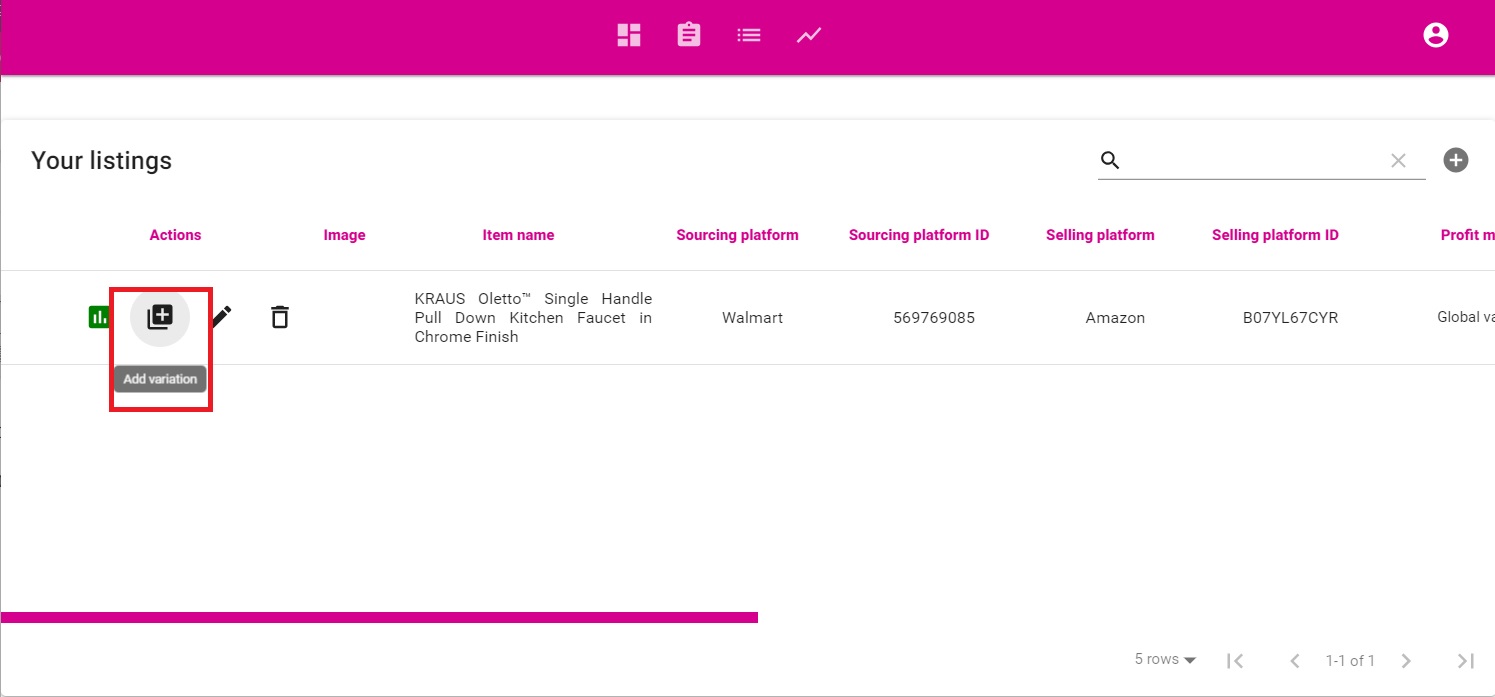Click Add variation icon for KRAUS listing
Viewport: 1495px width, 697px height.
coord(160,317)
